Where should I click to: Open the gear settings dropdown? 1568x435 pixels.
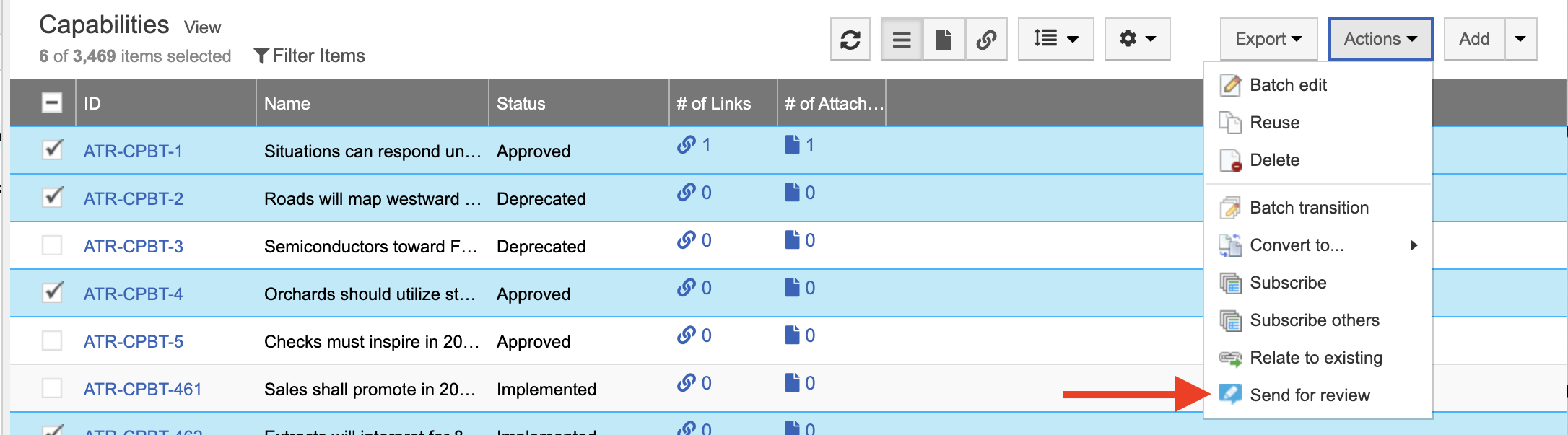[x=1137, y=39]
